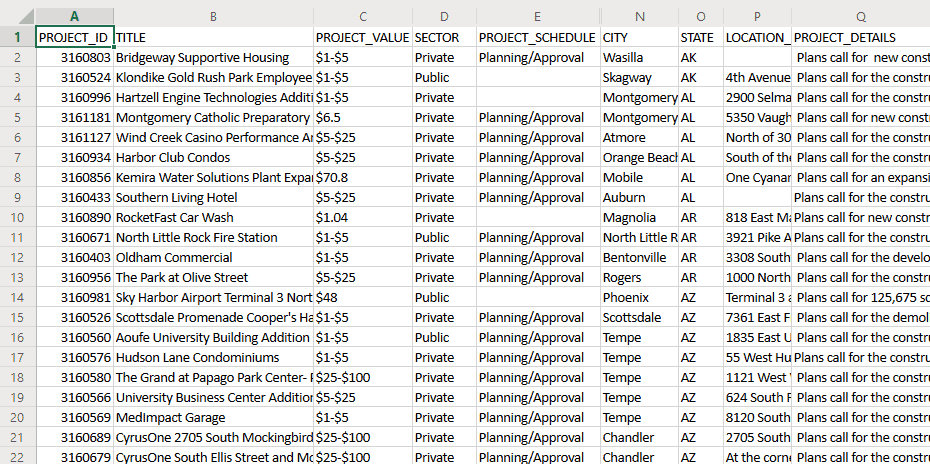930x464 pixels.
Task: Select the Phoenix city cell
Action: tap(639, 297)
